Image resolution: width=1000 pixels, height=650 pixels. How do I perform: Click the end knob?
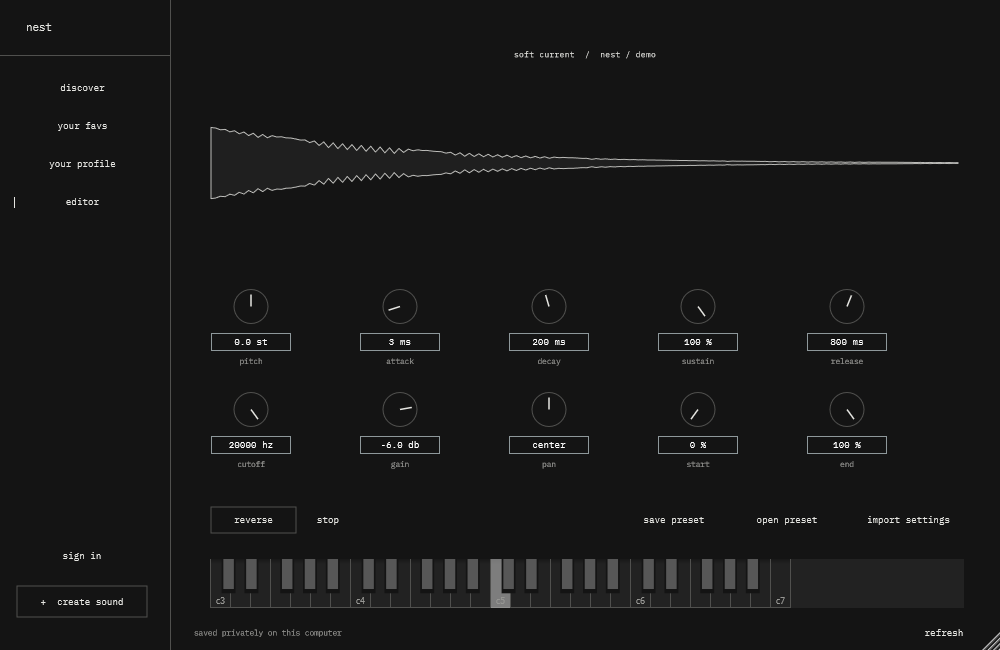point(847,410)
